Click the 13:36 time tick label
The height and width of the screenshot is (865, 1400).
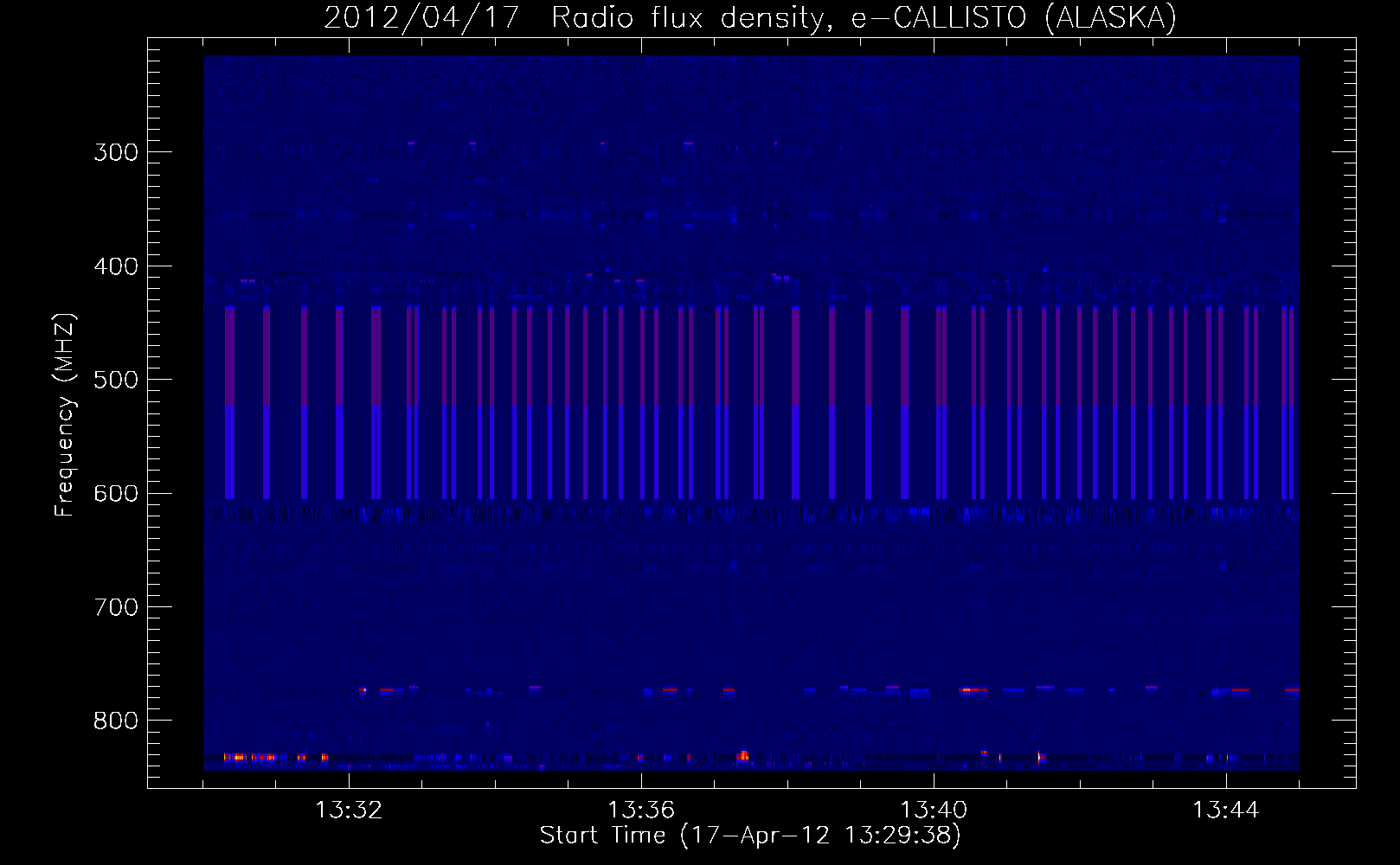(x=641, y=810)
